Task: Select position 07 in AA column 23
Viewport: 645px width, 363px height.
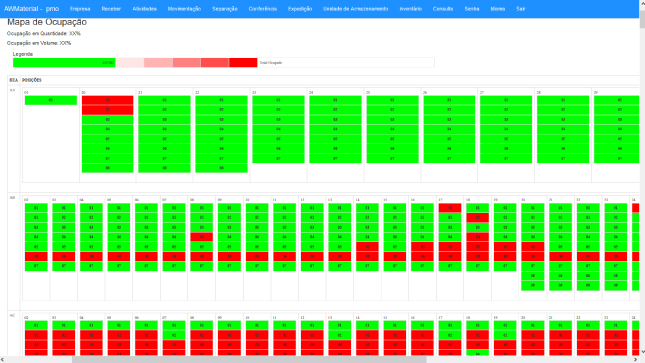Action: pyautogui.click(x=278, y=158)
